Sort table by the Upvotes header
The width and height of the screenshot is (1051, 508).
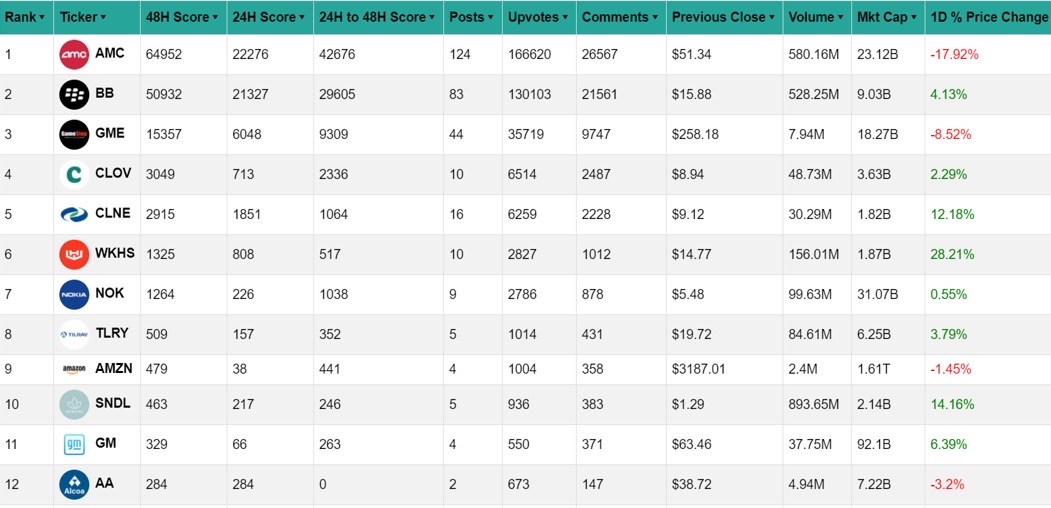[537, 17]
